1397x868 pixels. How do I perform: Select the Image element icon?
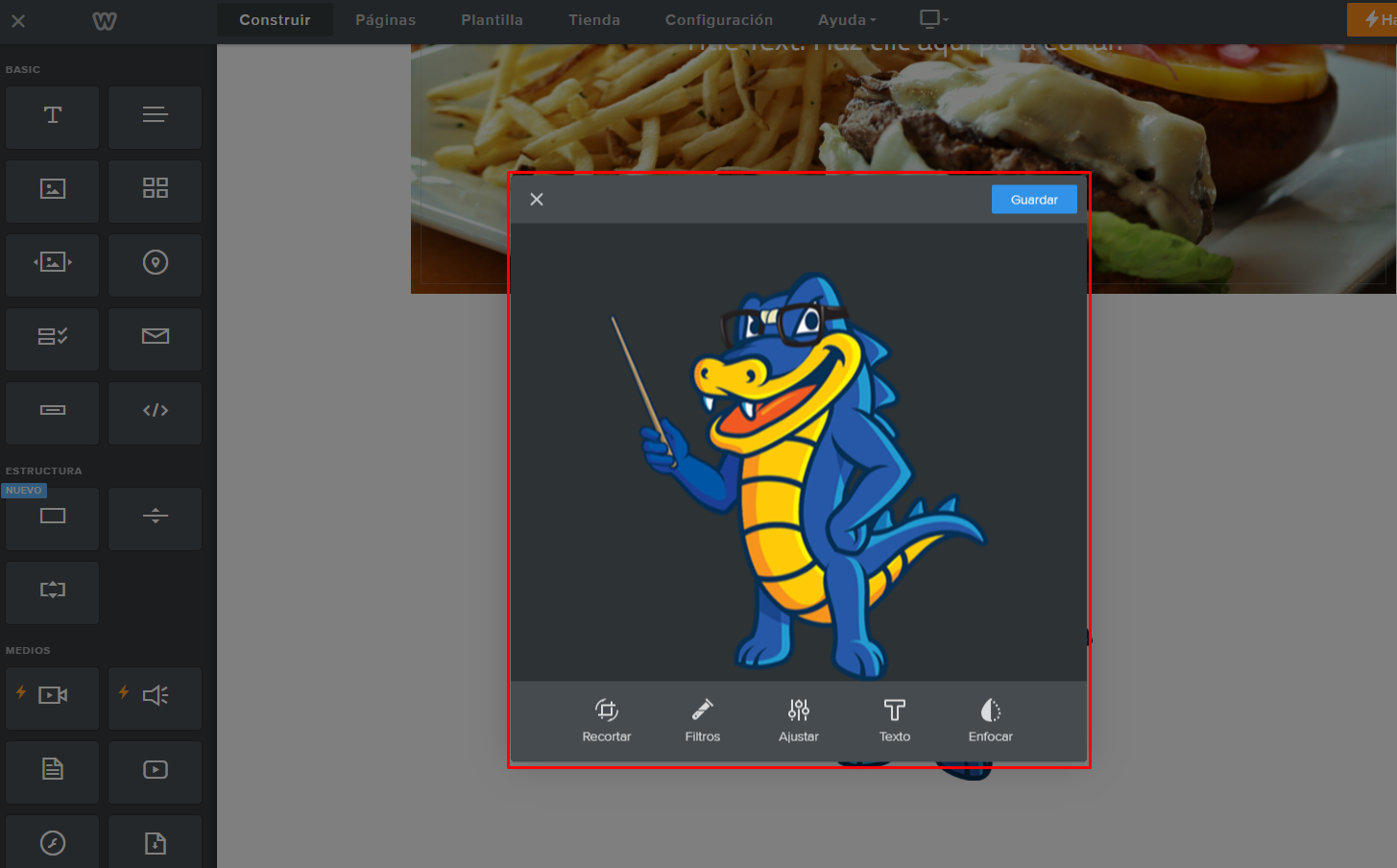tap(53, 191)
